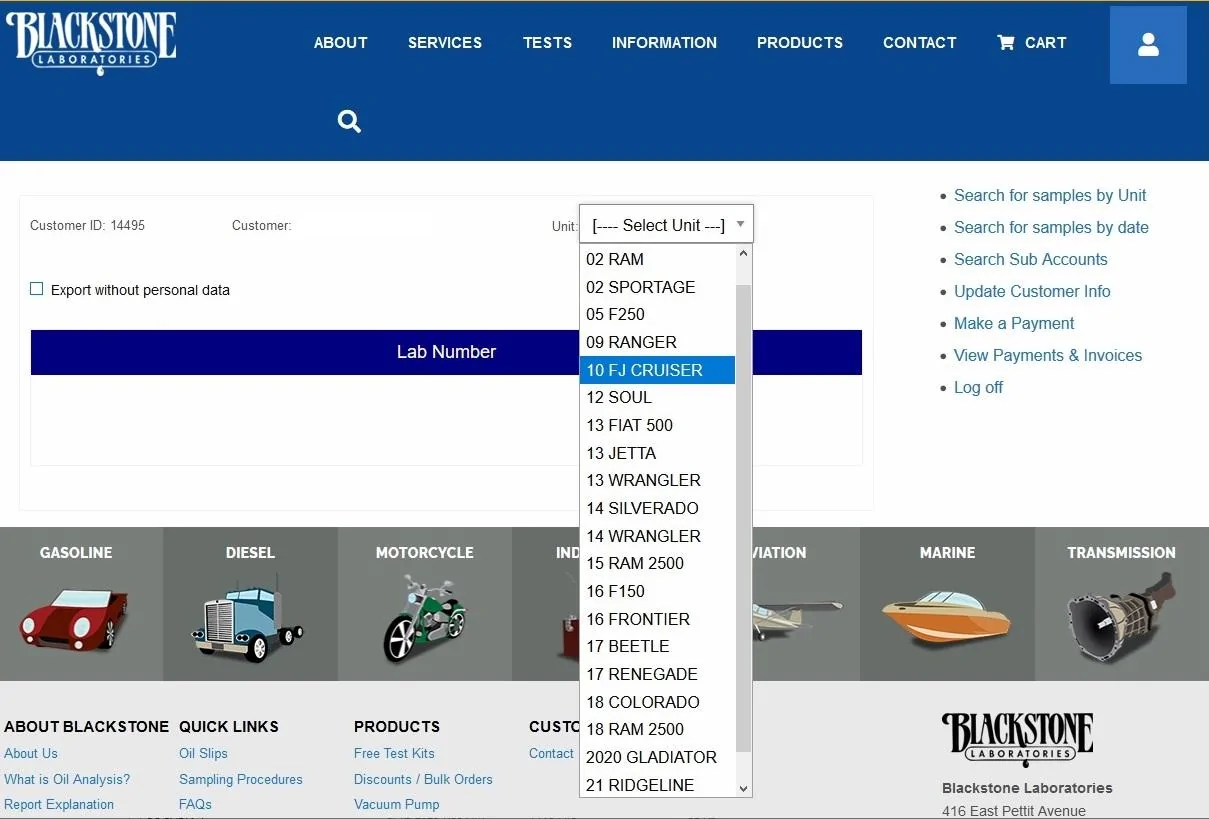Choose 21 RIDGELINE from unit list
The width and height of the screenshot is (1209, 819).
657,785
